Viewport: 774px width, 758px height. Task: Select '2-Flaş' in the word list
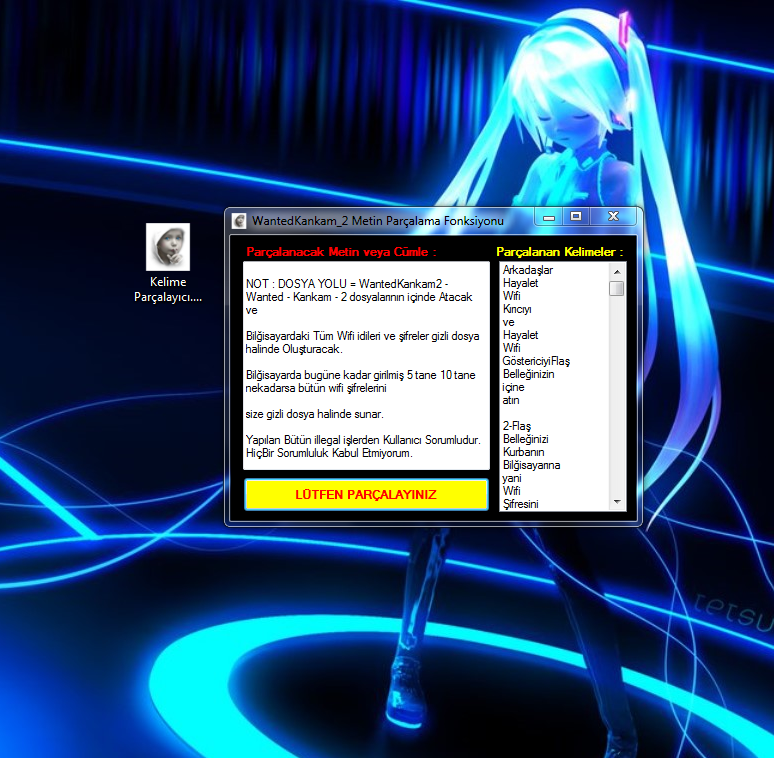click(517, 426)
